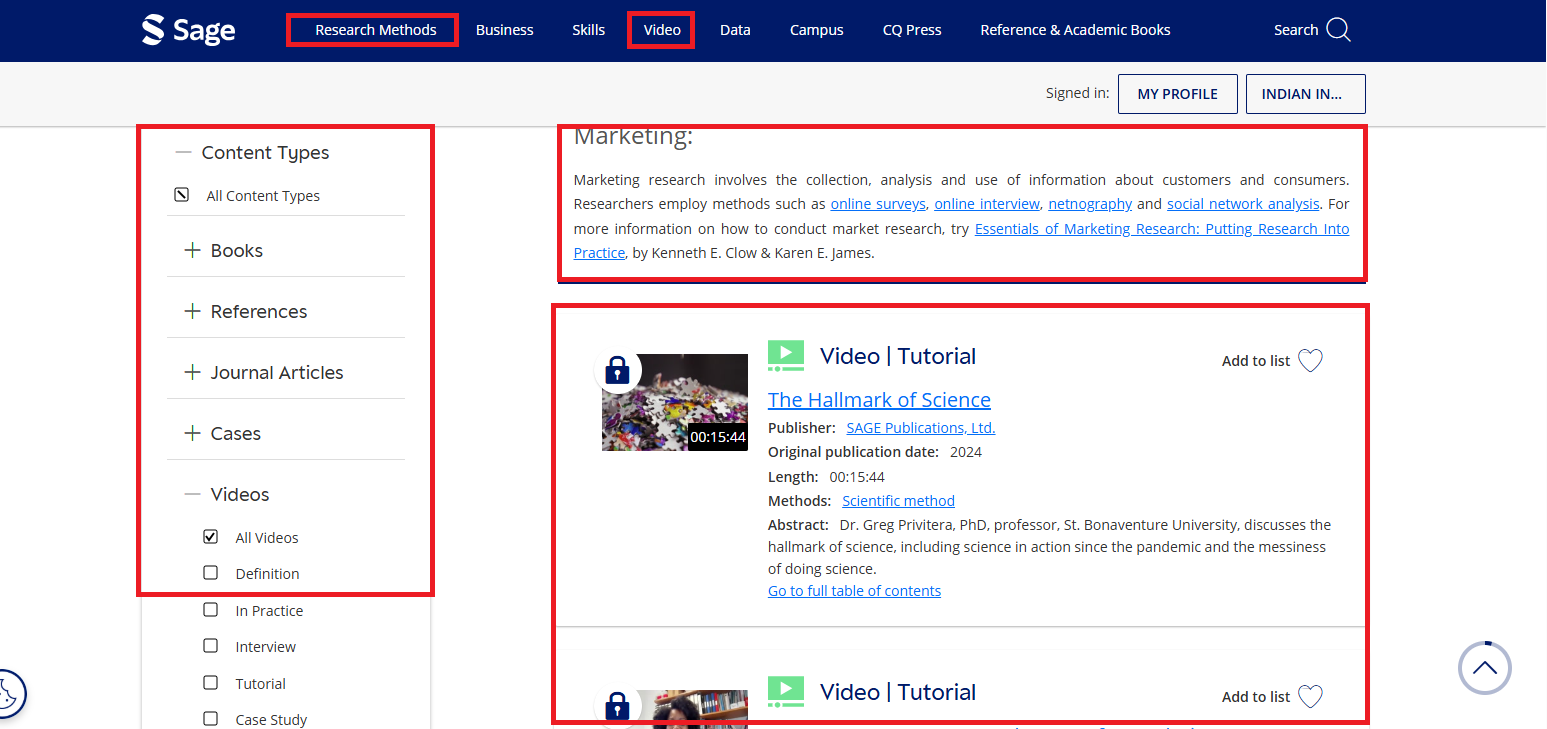Check the Definition video filter
This screenshot has height=729, width=1547.
pos(211,573)
